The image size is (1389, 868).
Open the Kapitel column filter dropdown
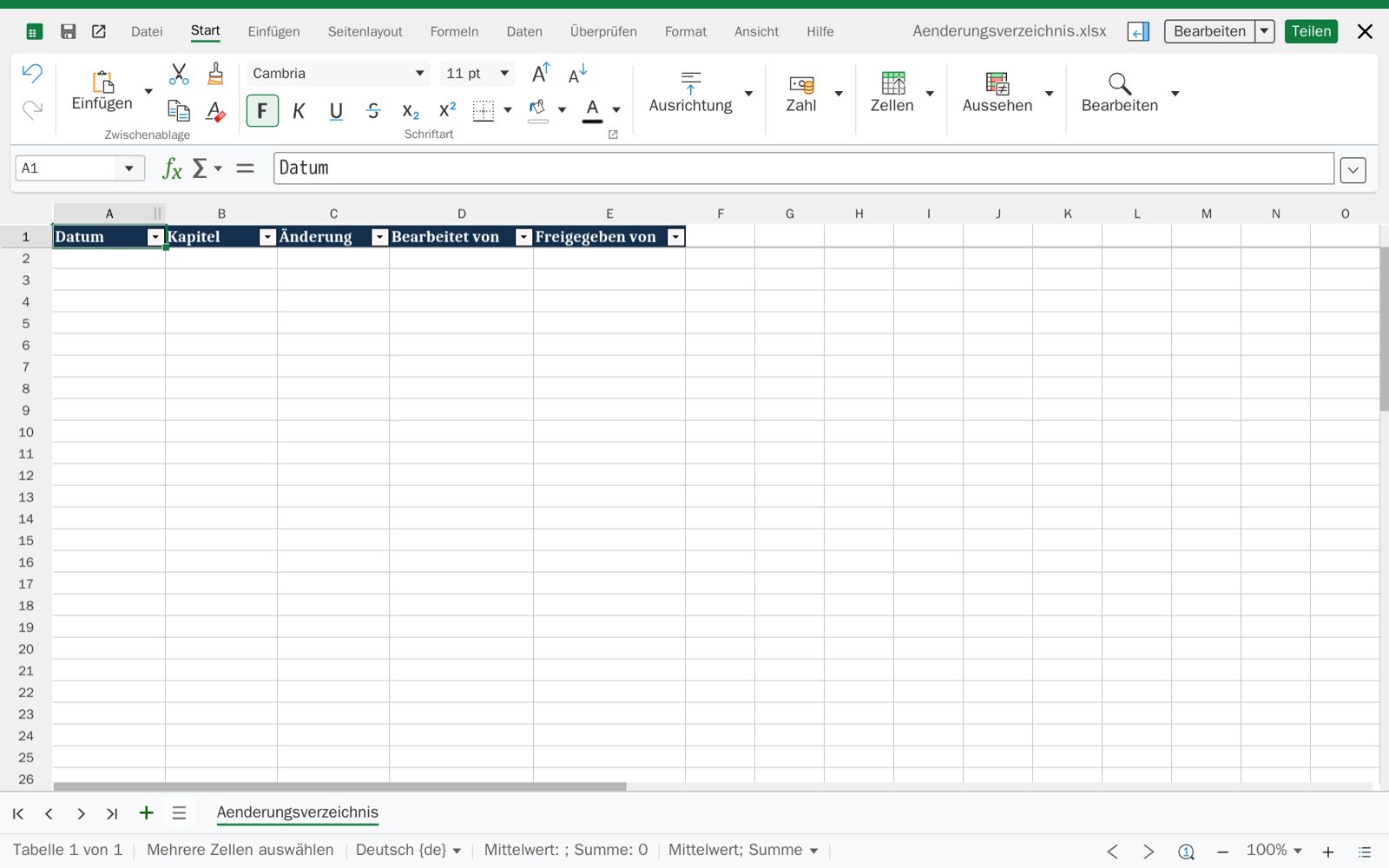(267, 237)
